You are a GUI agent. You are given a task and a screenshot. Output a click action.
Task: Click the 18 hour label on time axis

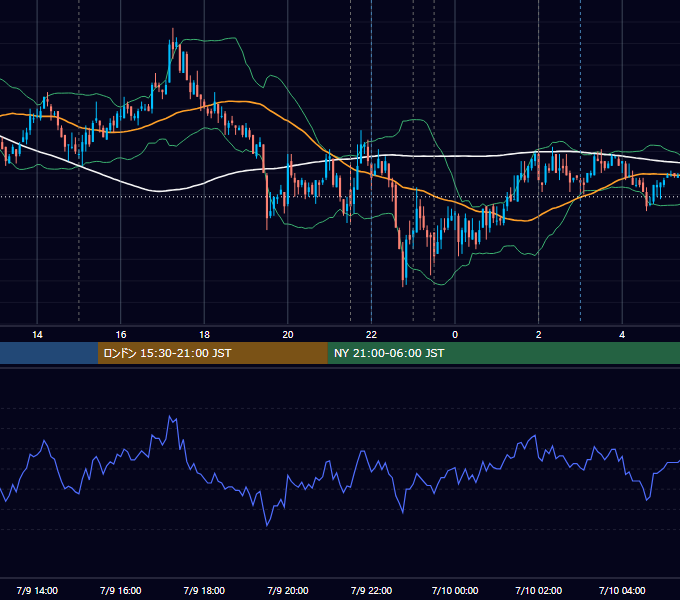pos(204,335)
